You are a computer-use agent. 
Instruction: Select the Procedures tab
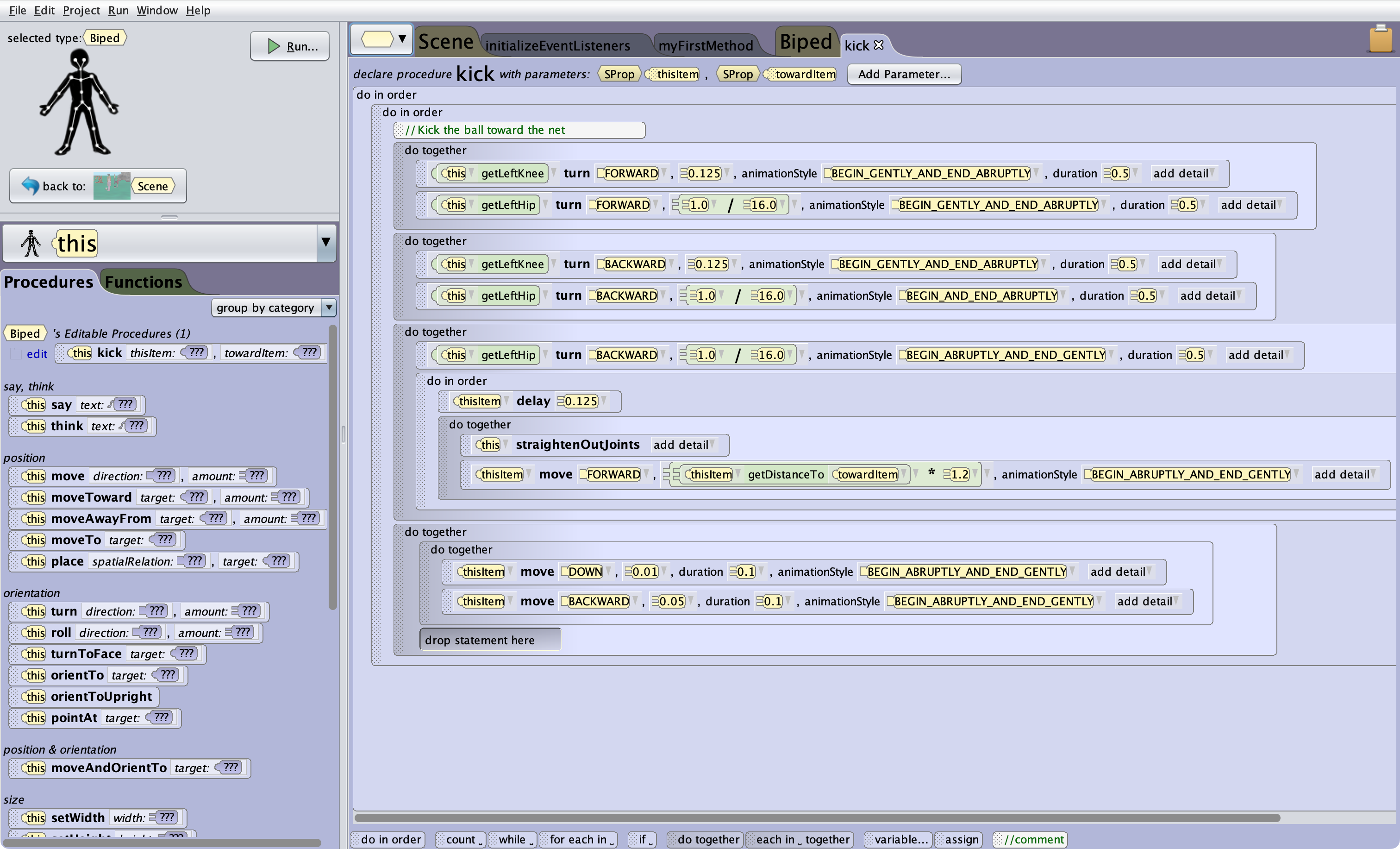click(48, 281)
